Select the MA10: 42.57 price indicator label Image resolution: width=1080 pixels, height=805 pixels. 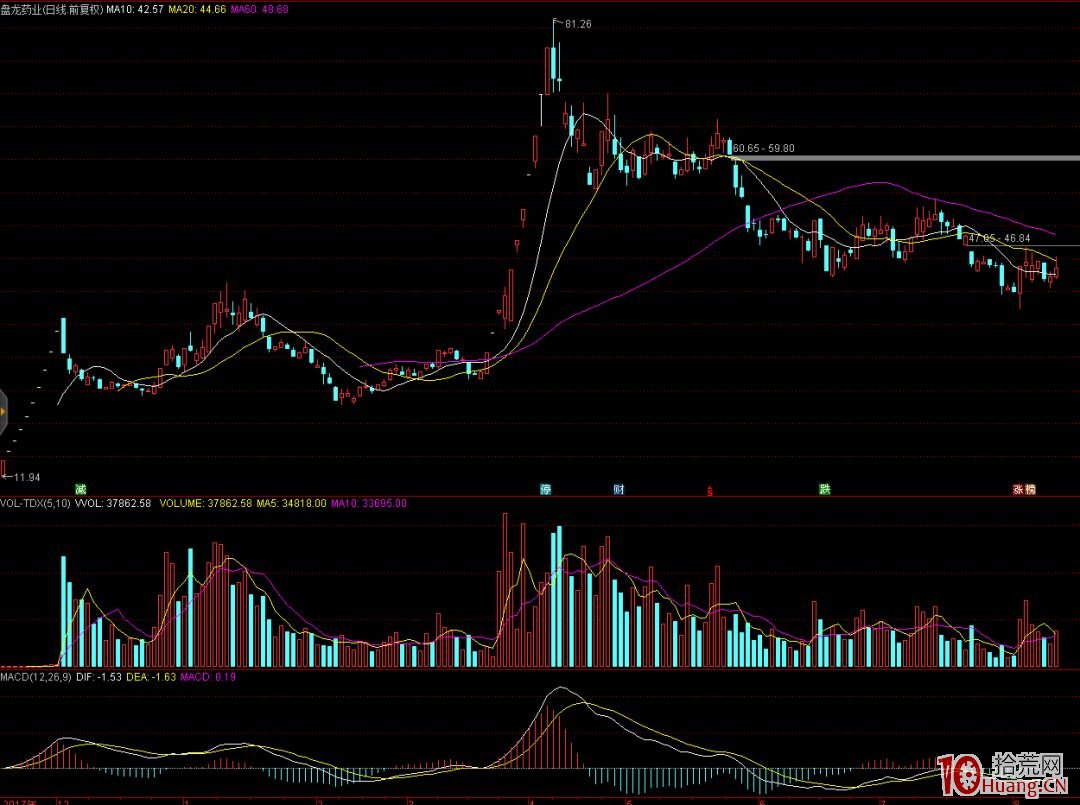point(135,10)
